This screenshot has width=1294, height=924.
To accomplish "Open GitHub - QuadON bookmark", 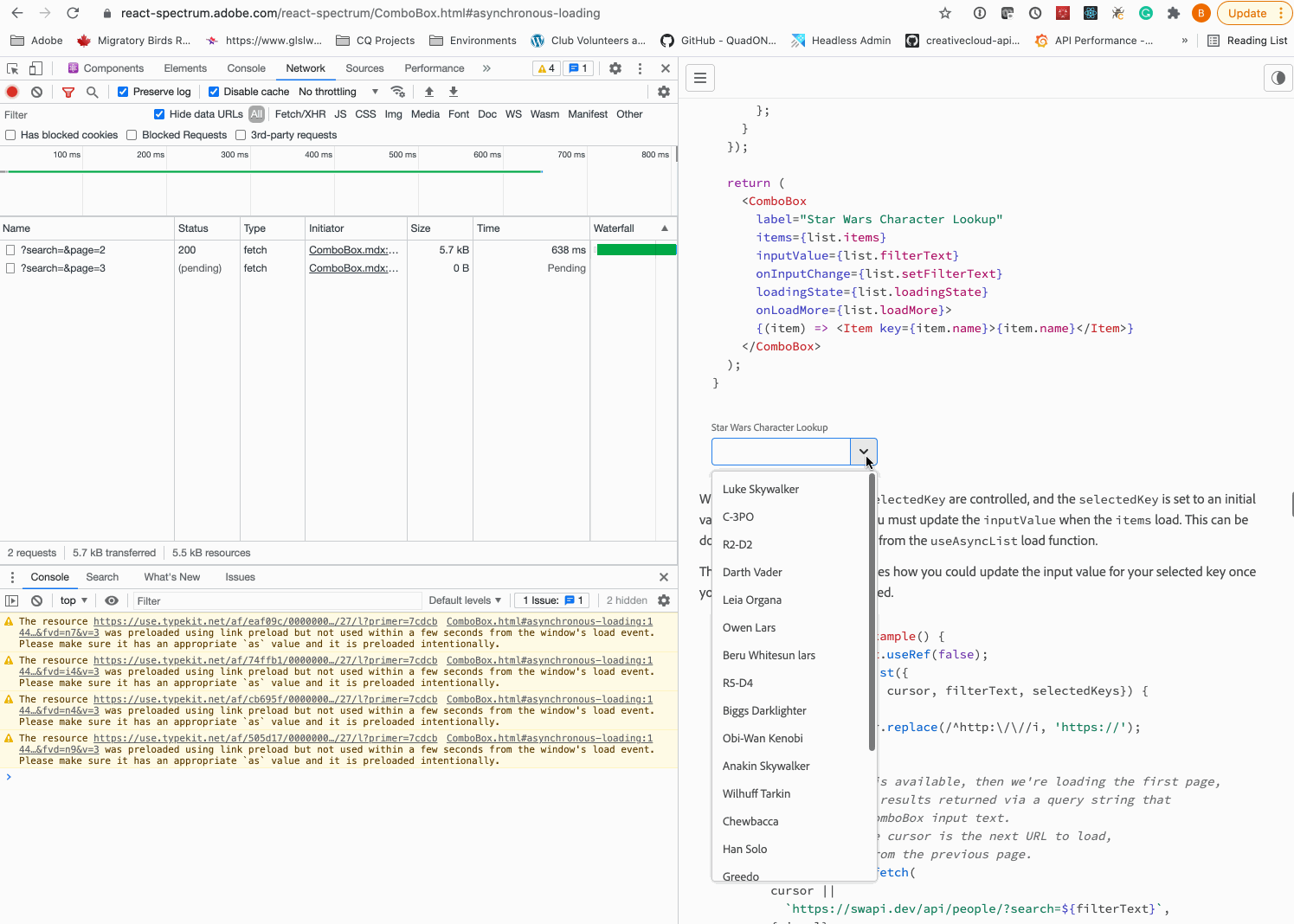I will pyautogui.click(x=718, y=40).
